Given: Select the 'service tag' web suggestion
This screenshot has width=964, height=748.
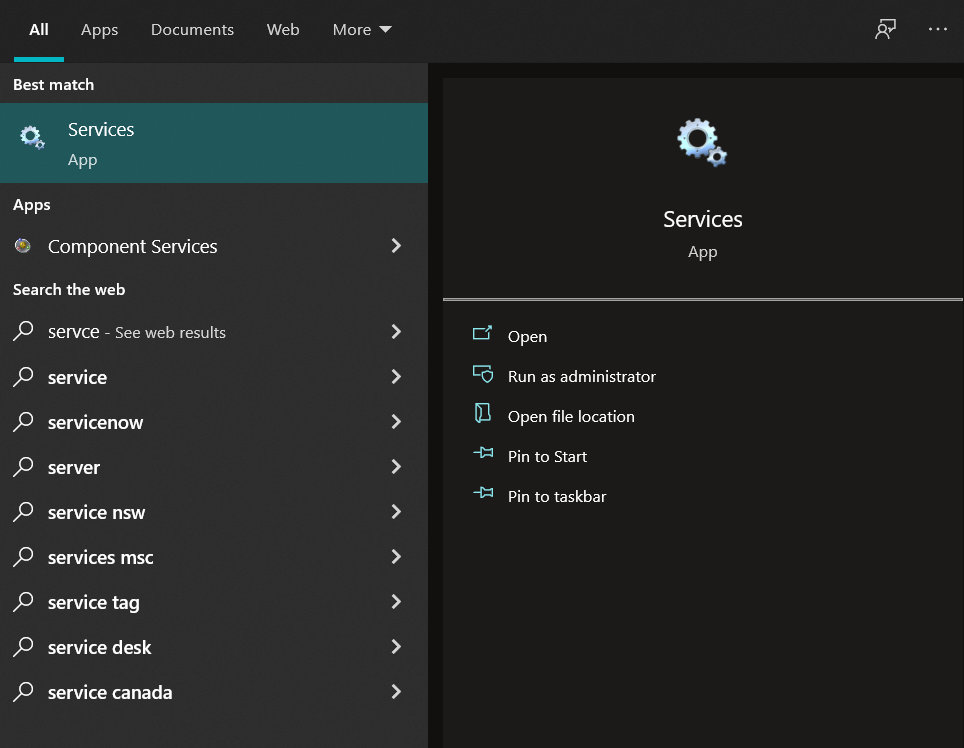Looking at the screenshot, I should click(214, 602).
